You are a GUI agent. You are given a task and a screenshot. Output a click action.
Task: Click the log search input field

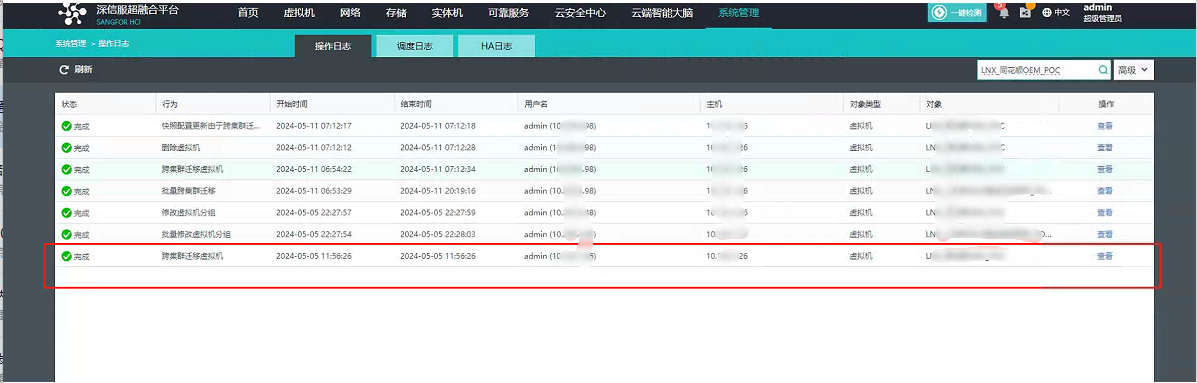coord(1037,69)
